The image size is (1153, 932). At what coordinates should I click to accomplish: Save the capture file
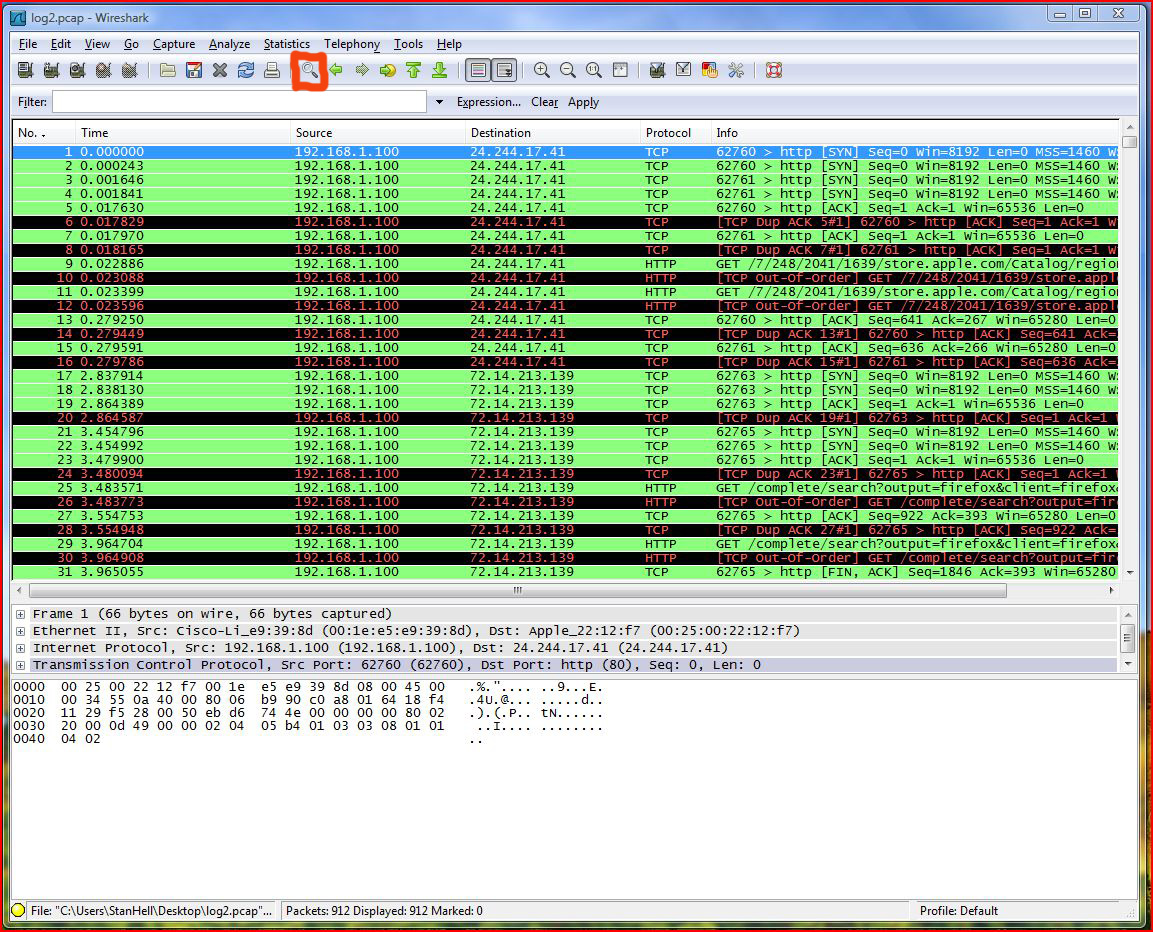pyautogui.click(x=194, y=71)
